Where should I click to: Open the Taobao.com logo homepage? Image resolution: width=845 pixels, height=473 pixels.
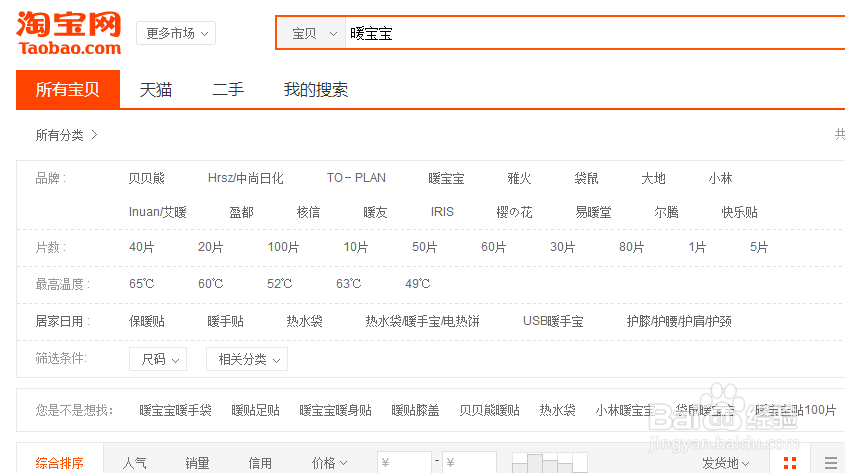coord(69,33)
